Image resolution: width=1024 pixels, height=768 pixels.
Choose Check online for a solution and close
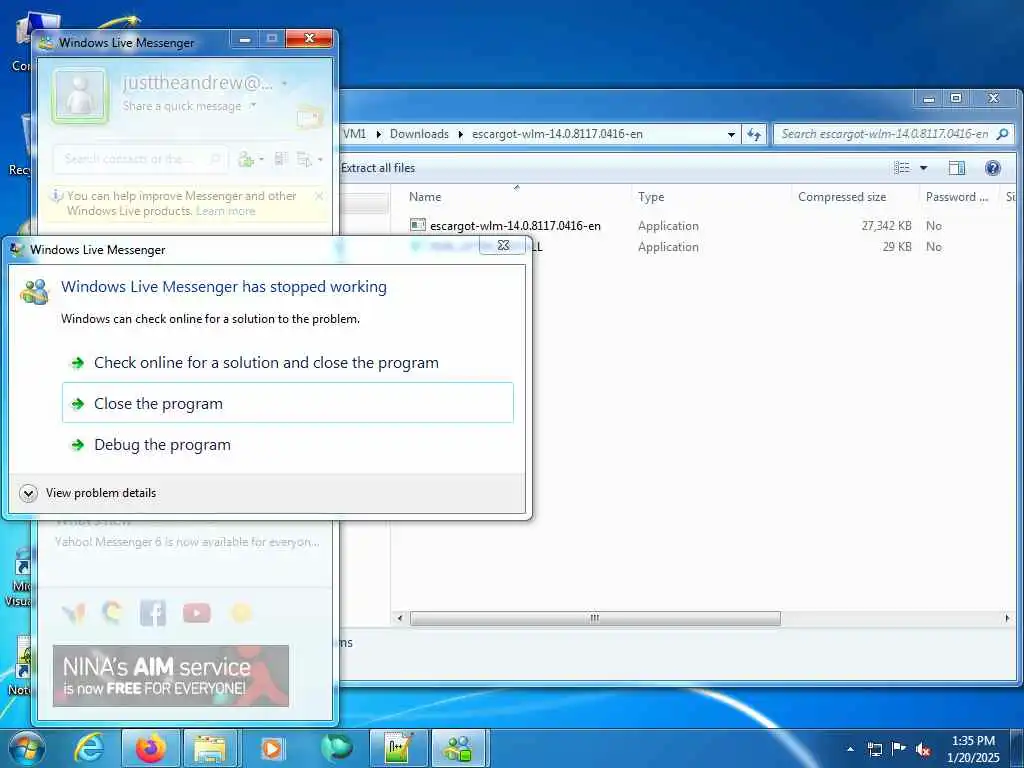tap(287, 362)
